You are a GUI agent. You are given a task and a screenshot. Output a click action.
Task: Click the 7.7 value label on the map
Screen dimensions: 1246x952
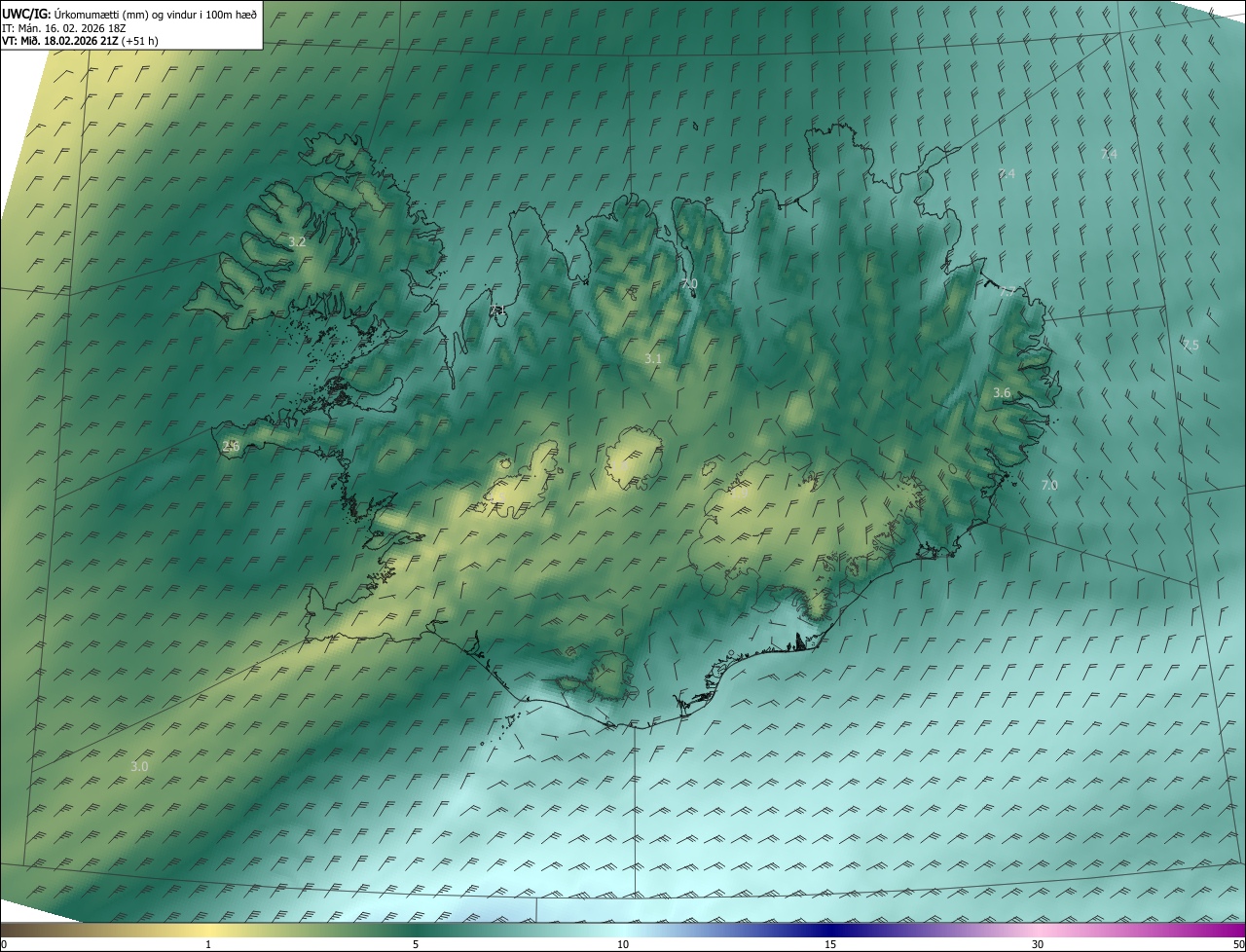pos(1008,290)
